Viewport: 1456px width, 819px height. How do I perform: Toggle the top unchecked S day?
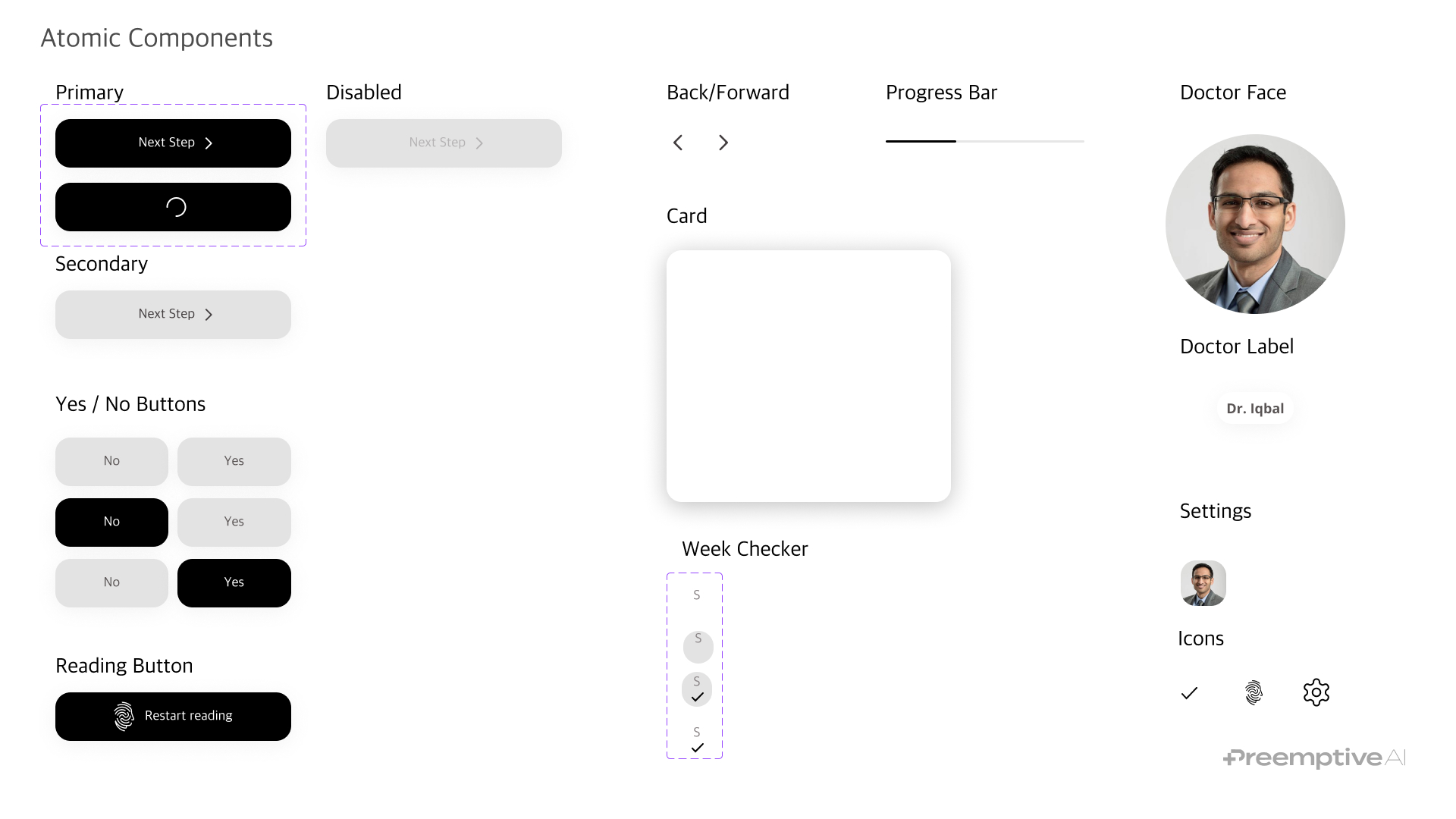click(x=697, y=595)
